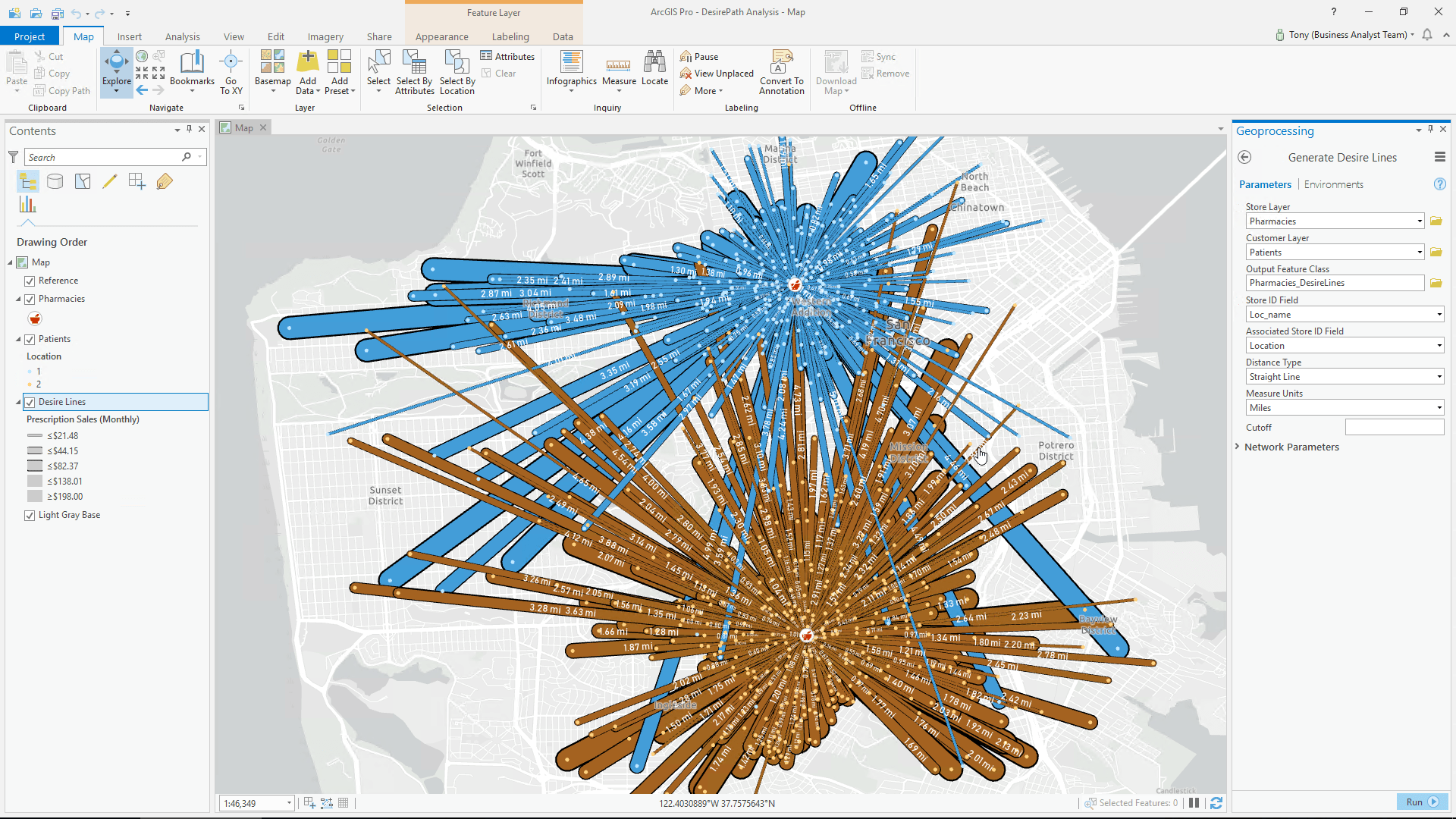Open the Measure Units dropdown
Viewport: 1456px width, 819px height.
coord(1438,407)
